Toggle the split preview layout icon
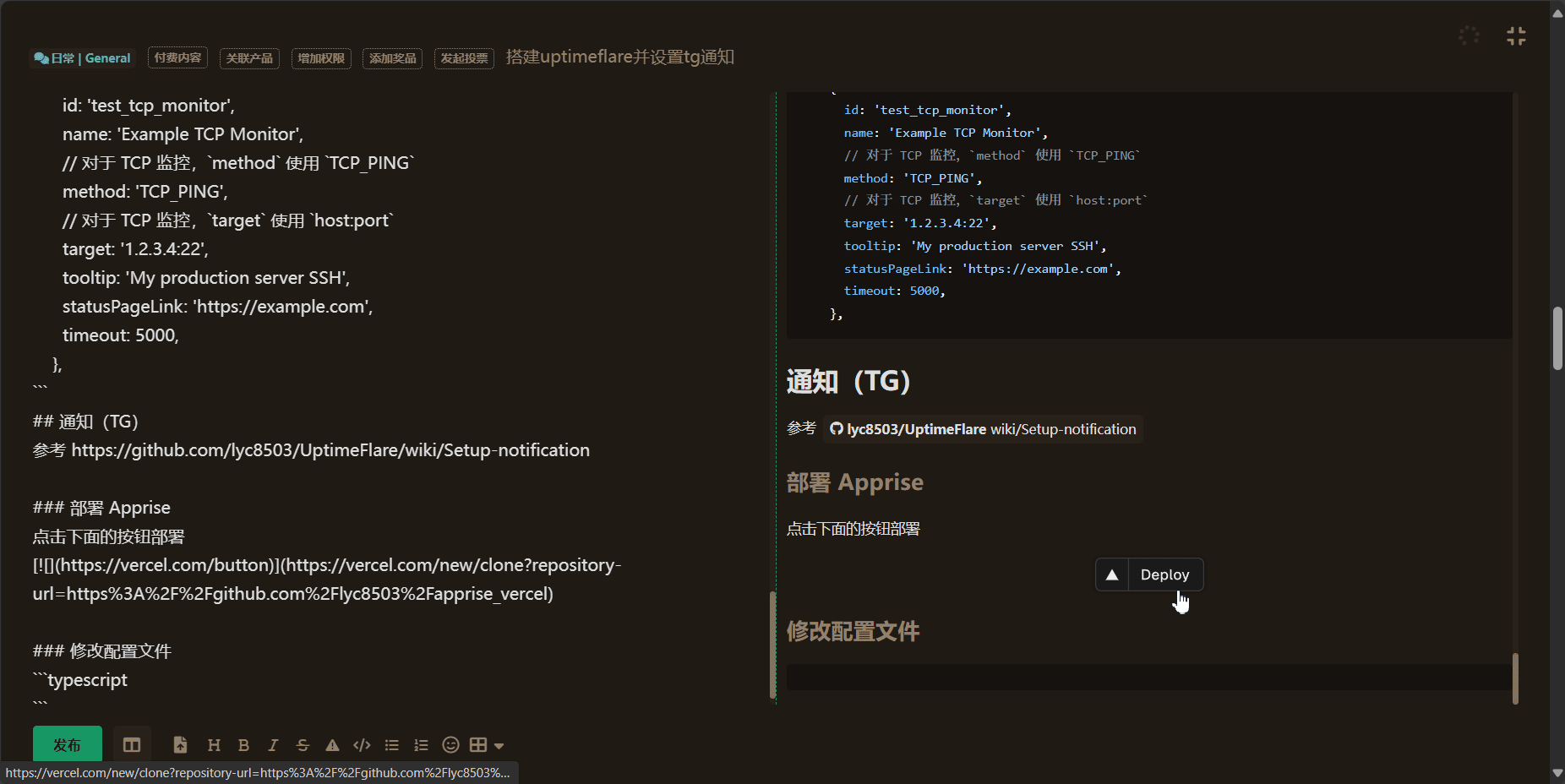Screen dimensions: 1565x784 [x=132, y=744]
